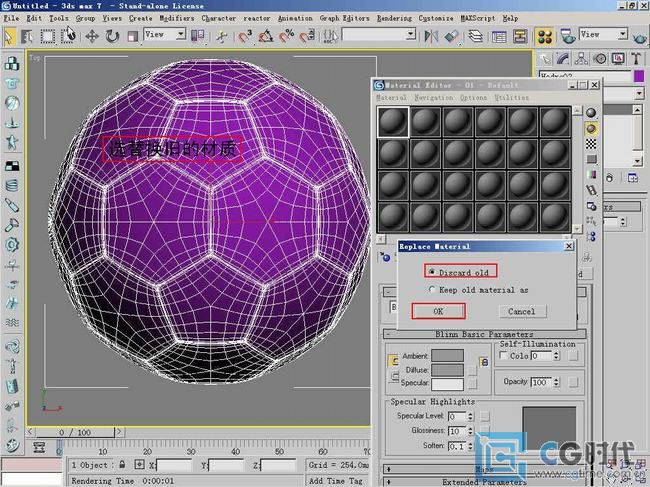Image resolution: width=650 pixels, height=487 pixels.
Task: Click Cancel in Replace Material dialog
Action: pyautogui.click(x=521, y=311)
